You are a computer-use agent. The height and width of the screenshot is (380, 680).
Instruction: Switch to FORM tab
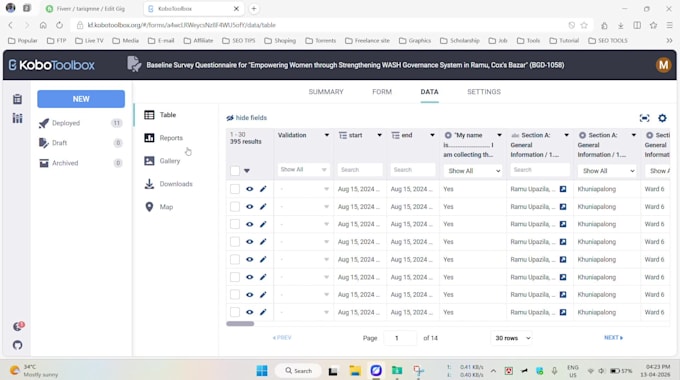382,92
